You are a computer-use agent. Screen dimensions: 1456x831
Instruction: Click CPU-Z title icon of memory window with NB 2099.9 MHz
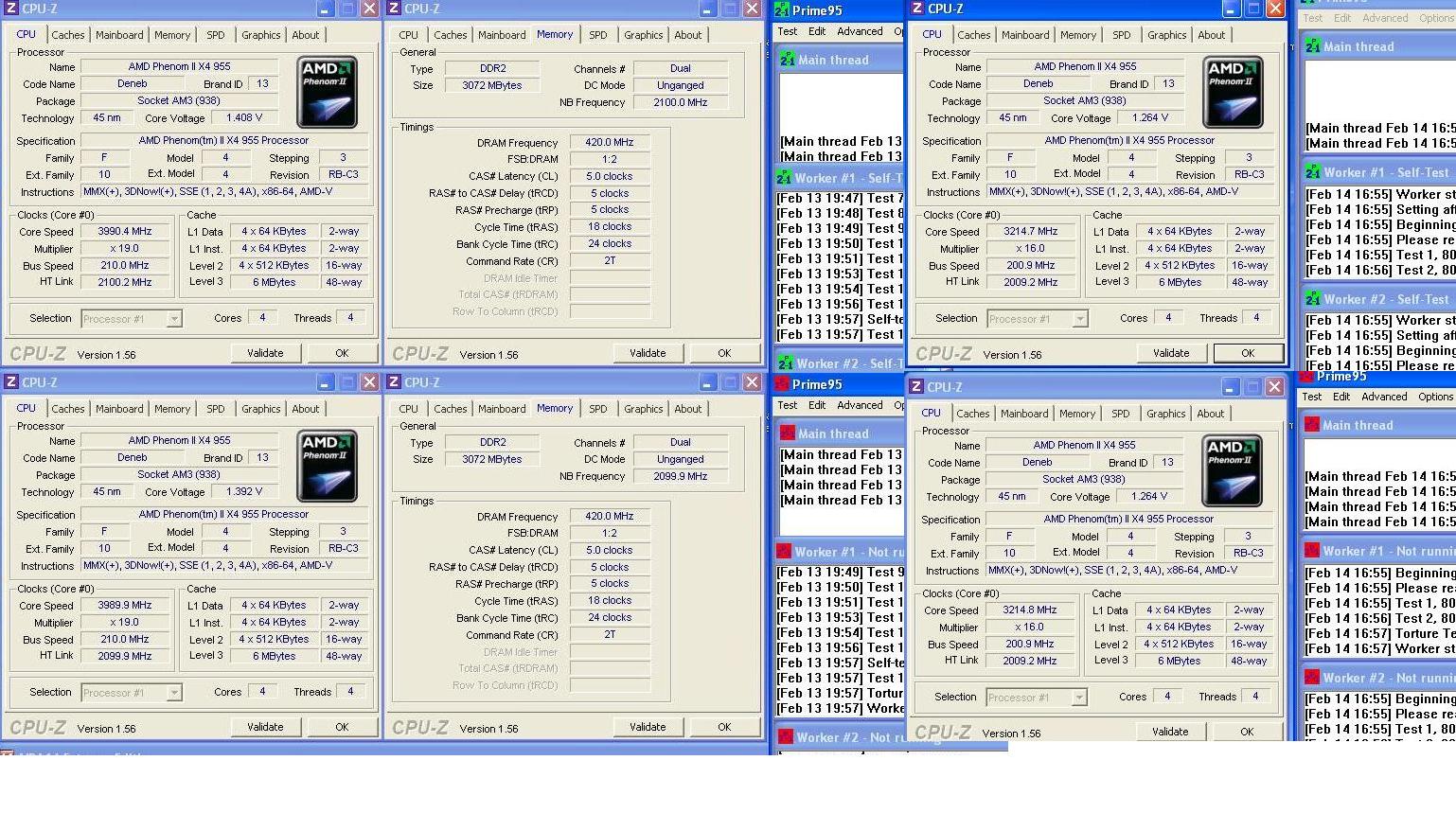394,382
